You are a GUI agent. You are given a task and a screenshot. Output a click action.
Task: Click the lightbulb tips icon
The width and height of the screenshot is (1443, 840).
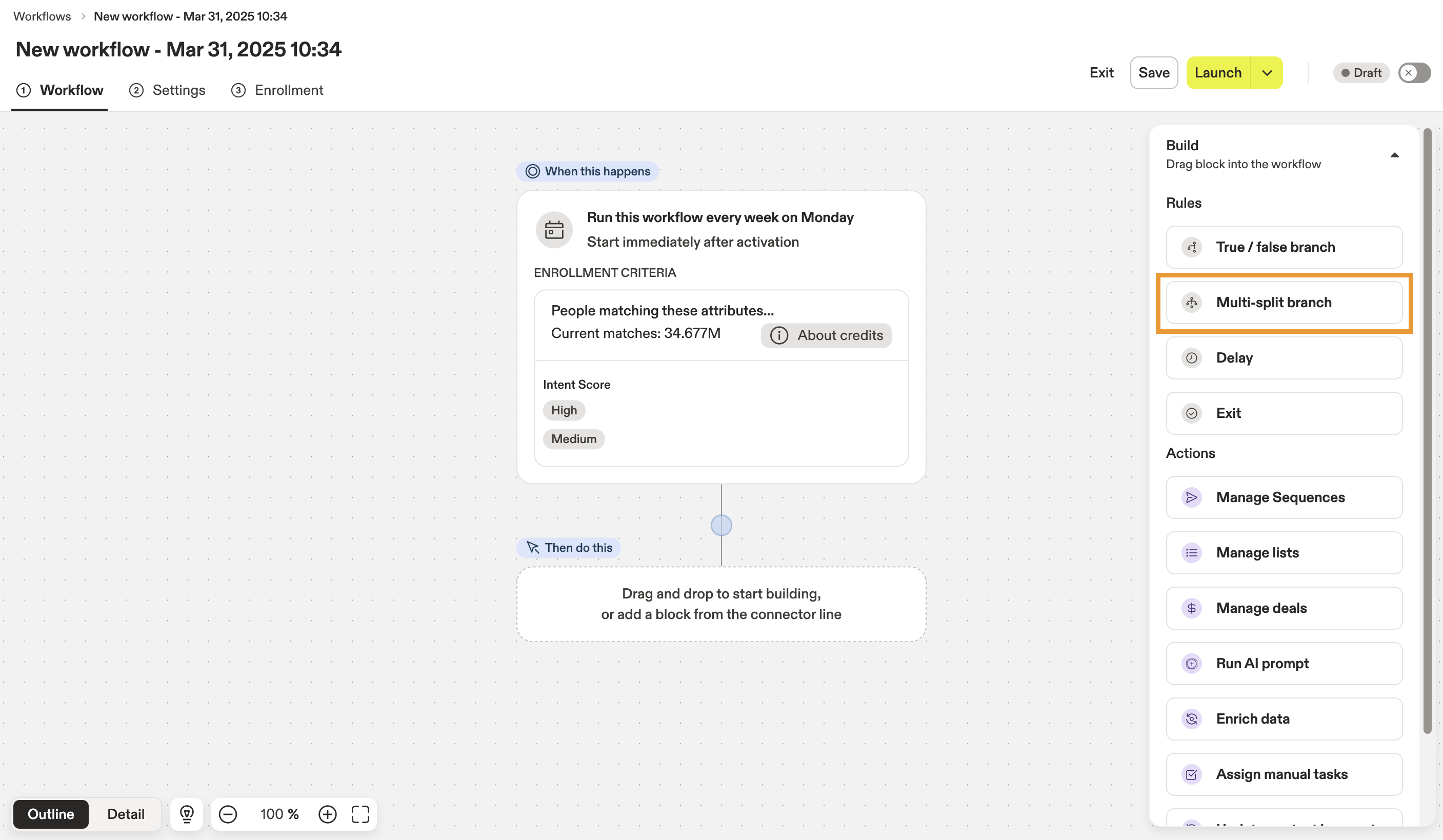click(187, 814)
